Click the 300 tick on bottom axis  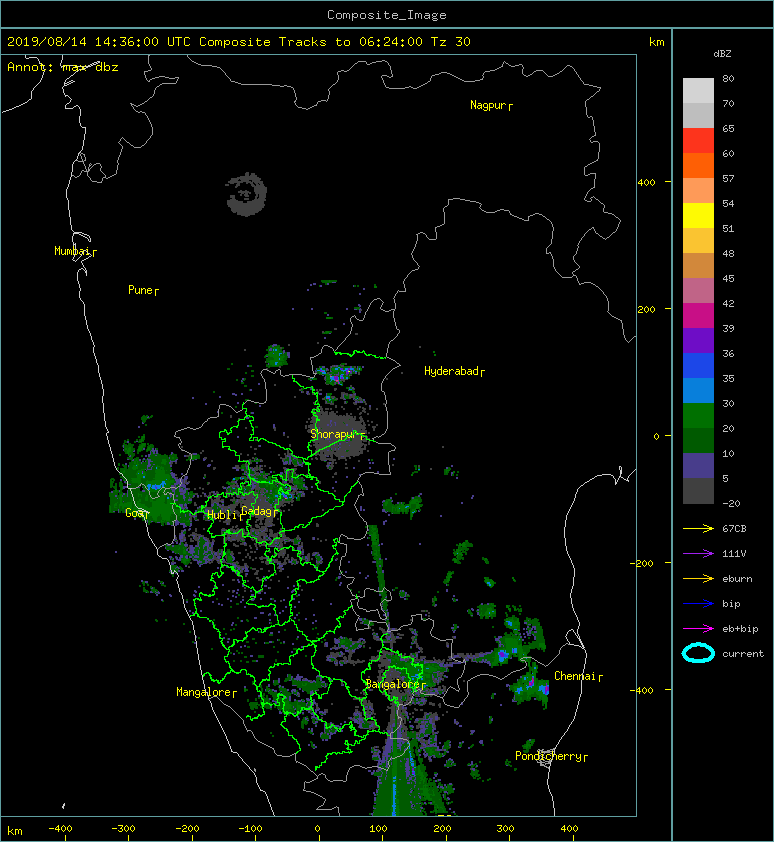click(x=505, y=829)
